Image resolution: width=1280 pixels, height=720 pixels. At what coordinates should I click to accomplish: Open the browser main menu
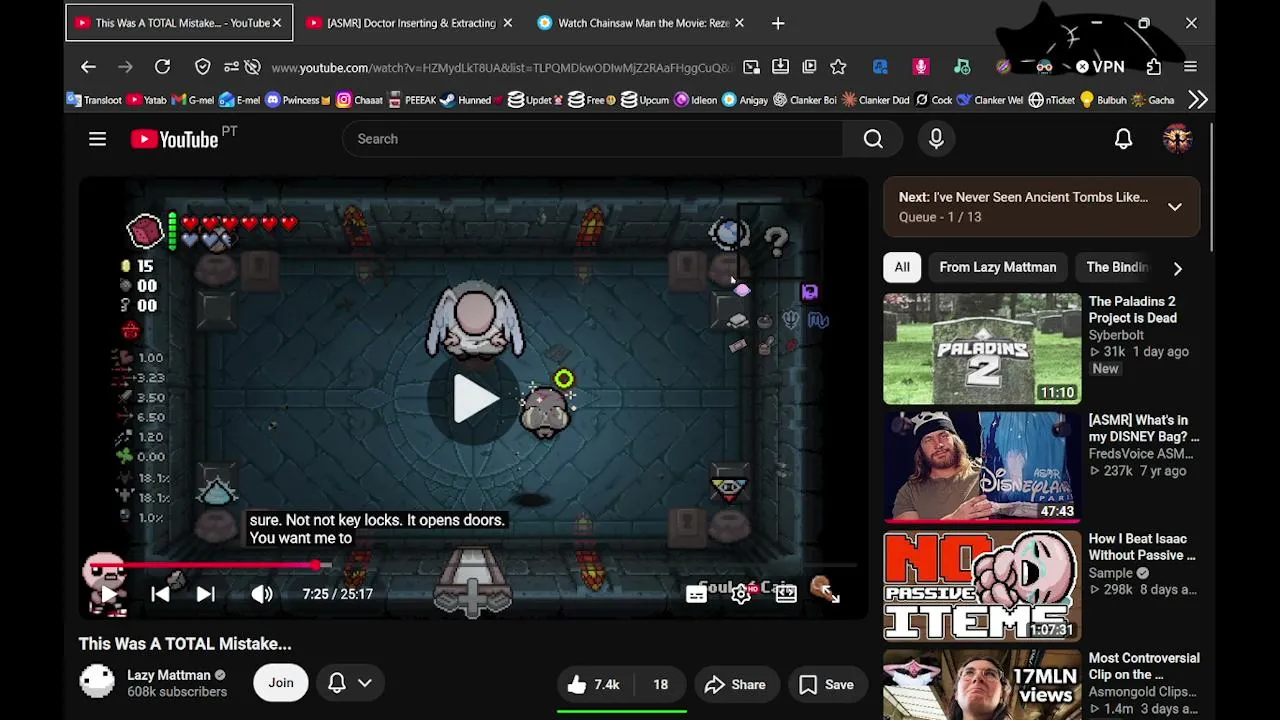tap(1190, 67)
